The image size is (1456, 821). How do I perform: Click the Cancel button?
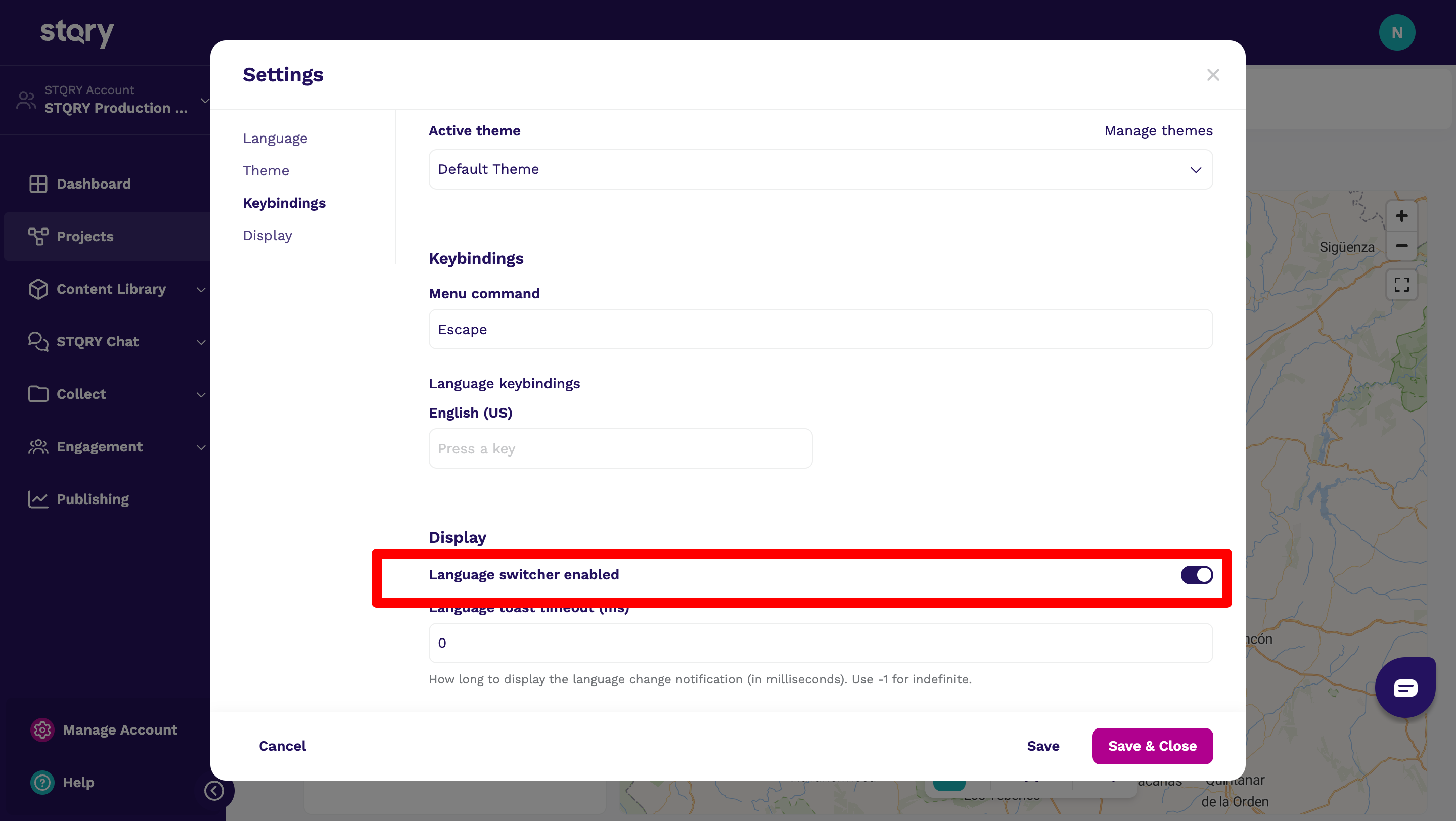tap(282, 746)
